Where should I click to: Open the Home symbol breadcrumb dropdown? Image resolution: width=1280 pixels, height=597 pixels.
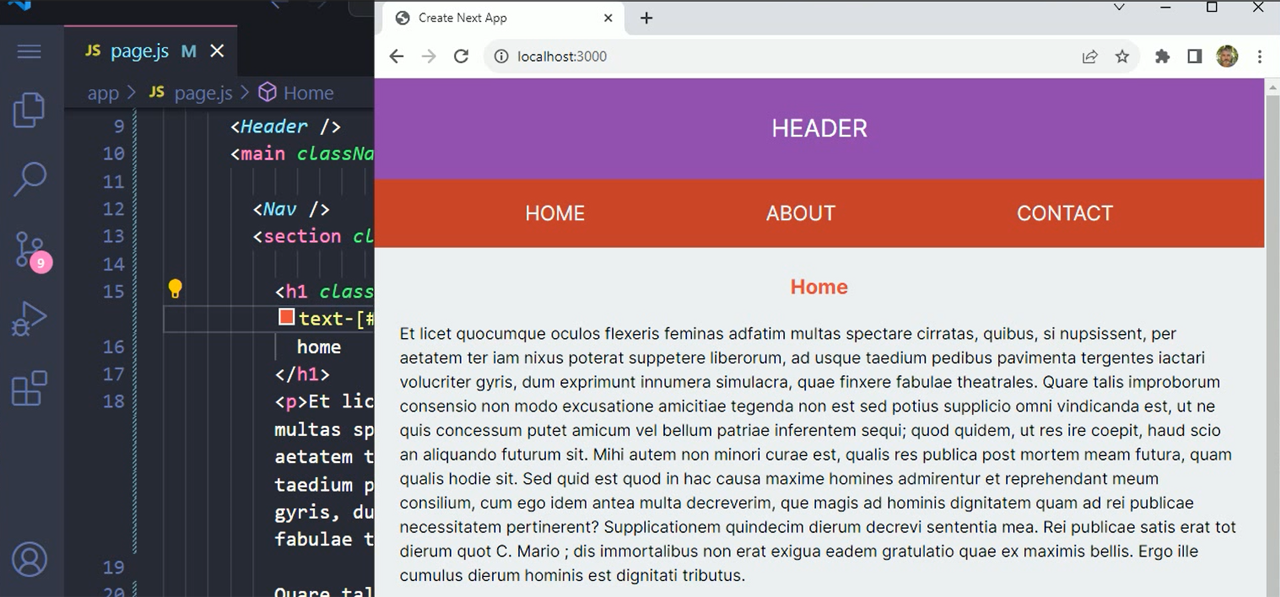click(308, 92)
